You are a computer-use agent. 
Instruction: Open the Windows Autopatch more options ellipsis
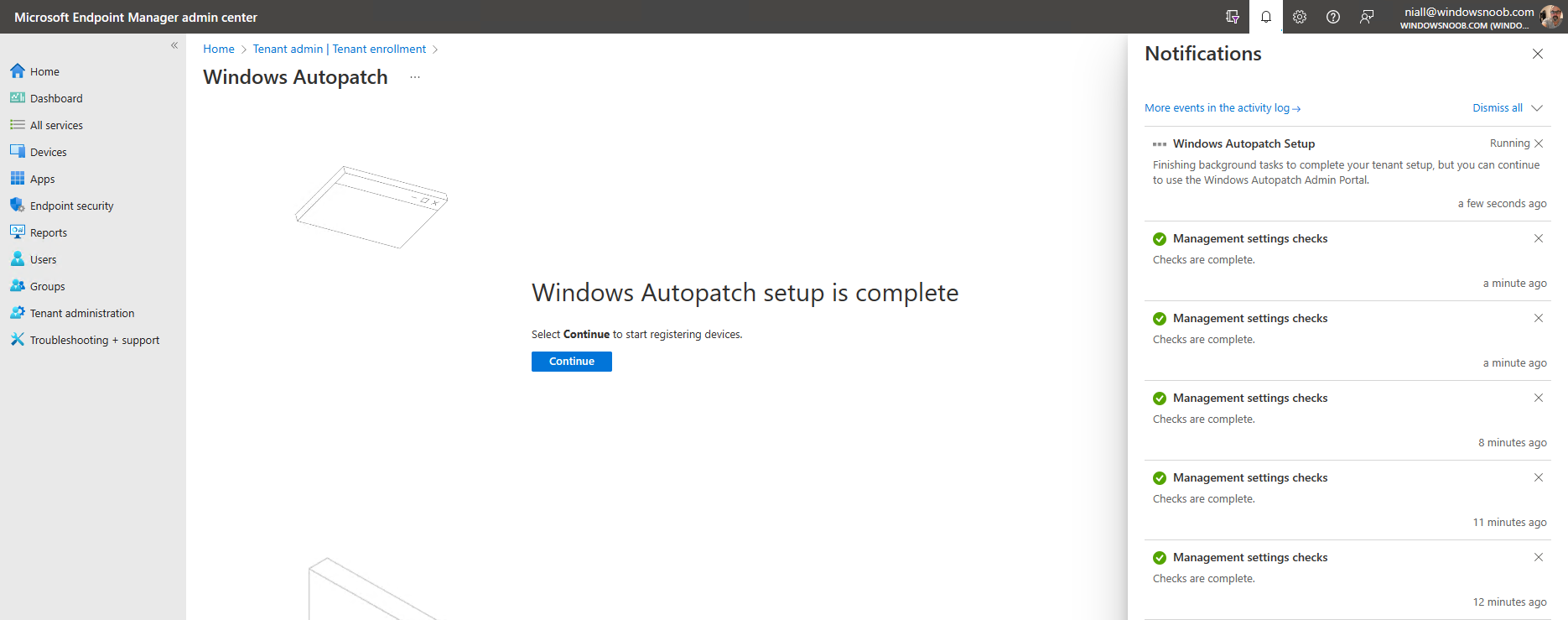[x=415, y=77]
